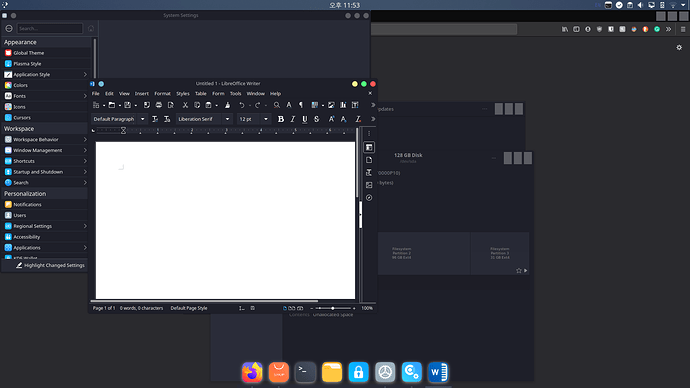Open Global Theme in System Settings

[46, 53]
